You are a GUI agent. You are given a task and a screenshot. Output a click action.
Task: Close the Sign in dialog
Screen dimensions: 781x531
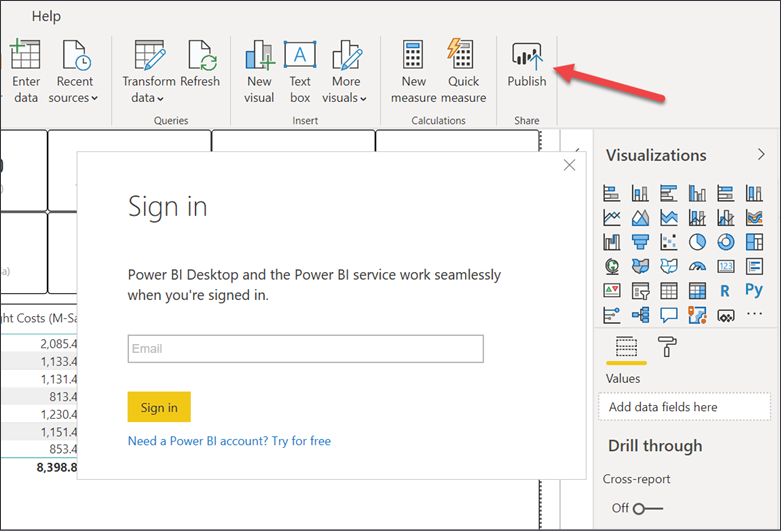[x=569, y=165]
